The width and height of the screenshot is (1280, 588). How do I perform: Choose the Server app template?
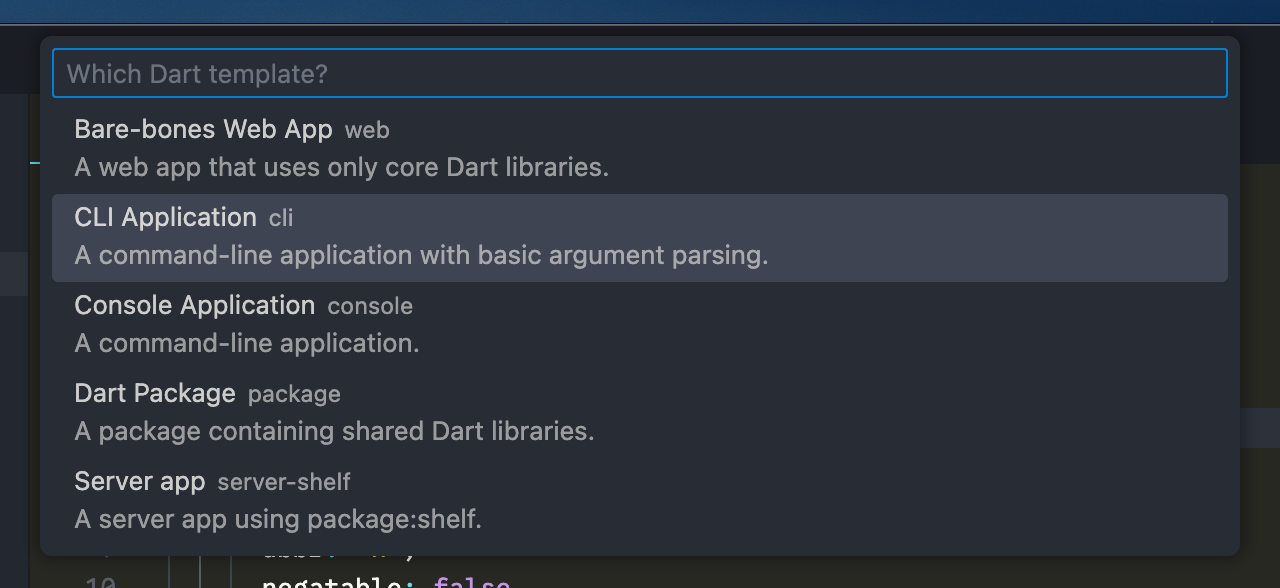tap(139, 482)
